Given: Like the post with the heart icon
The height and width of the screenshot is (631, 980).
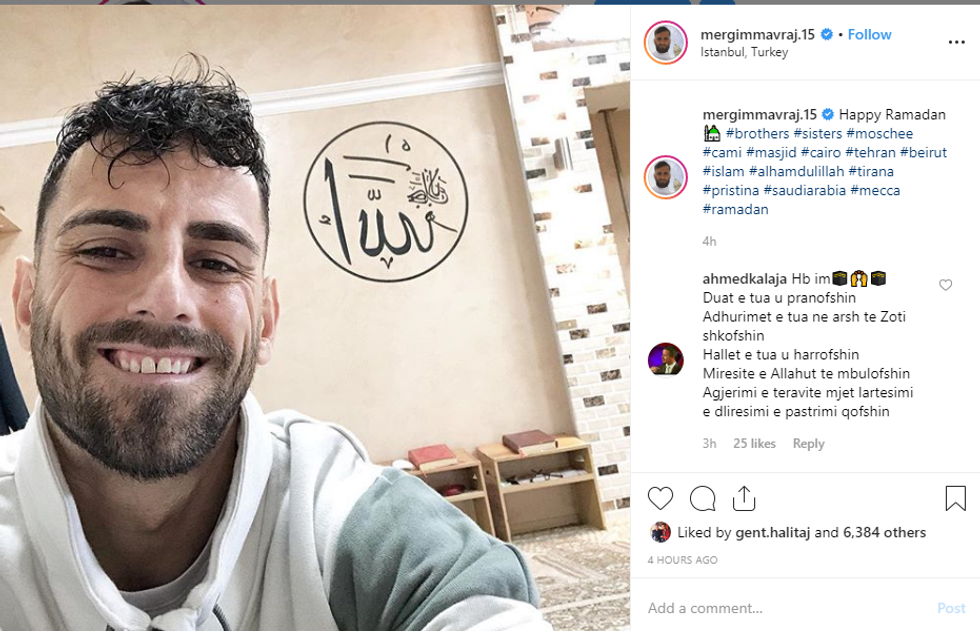Looking at the screenshot, I should point(660,499).
